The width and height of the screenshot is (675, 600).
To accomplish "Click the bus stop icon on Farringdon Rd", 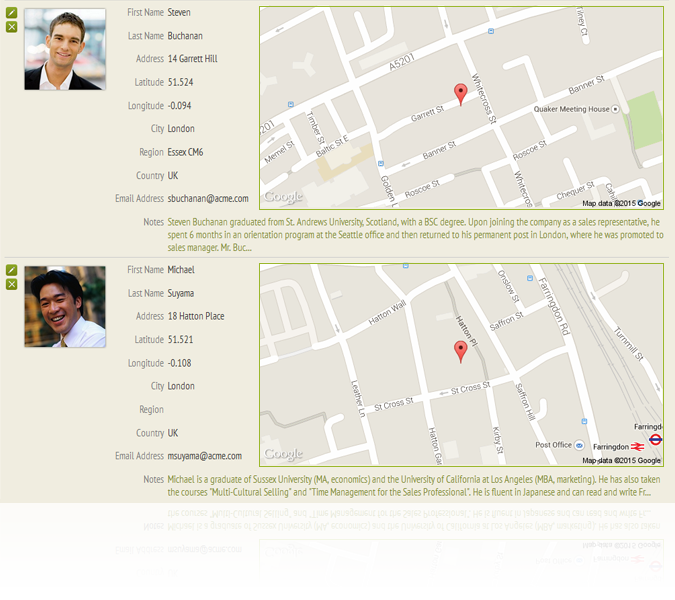I will [530, 278].
